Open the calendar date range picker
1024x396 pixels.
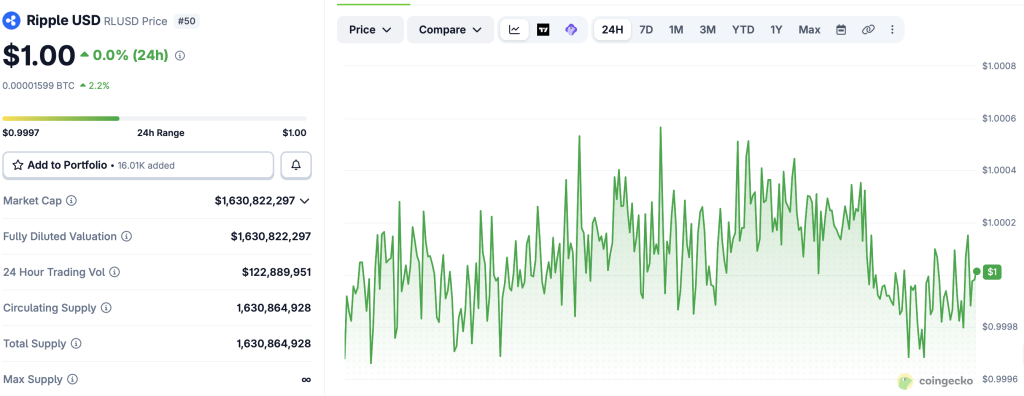841,29
